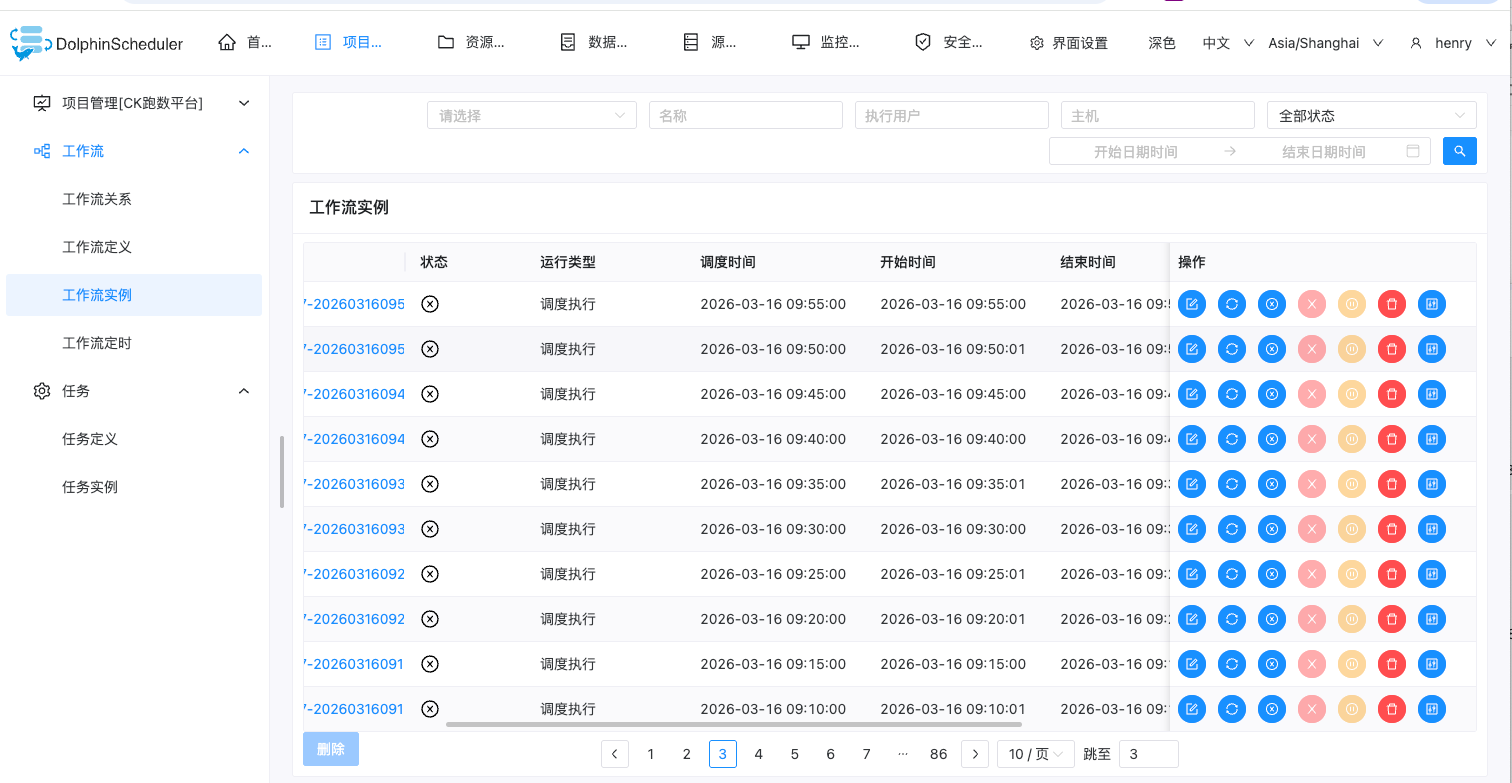Open Gantt chart icon for 09:55:00 row
Image resolution: width=1512 pixels, height=783 pixels.
1432,304
